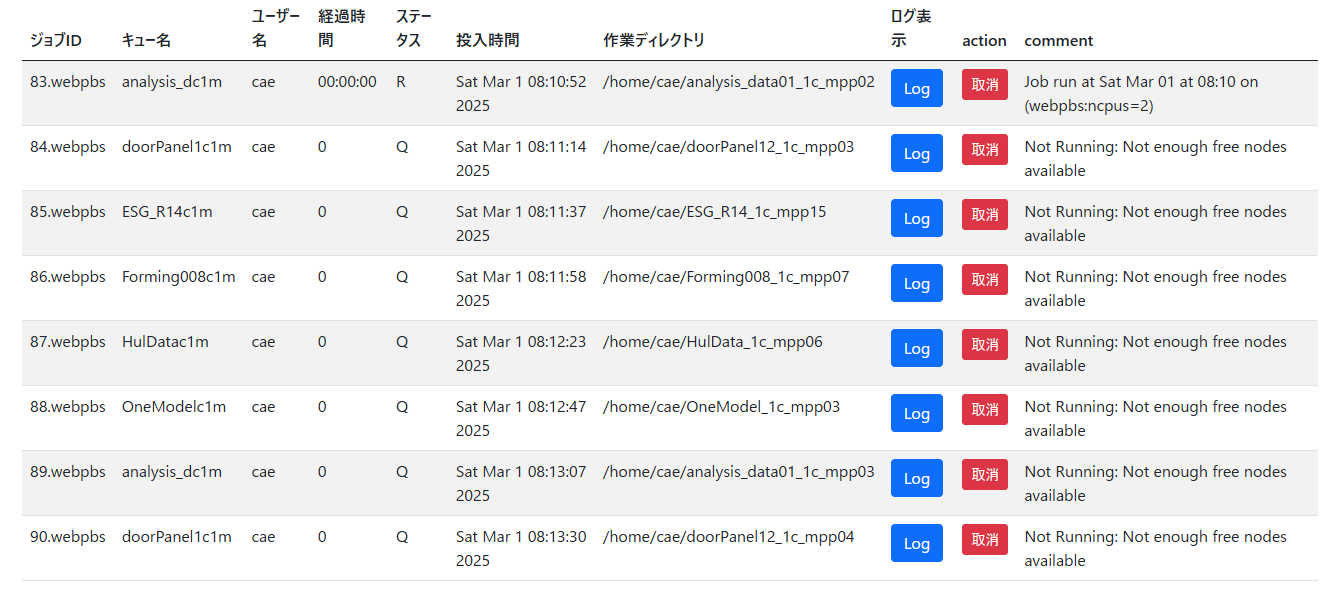Open Log for job 84.webpbs doorPanel1c1m
The image size is (1325, 592).
(x=916, y=153)
